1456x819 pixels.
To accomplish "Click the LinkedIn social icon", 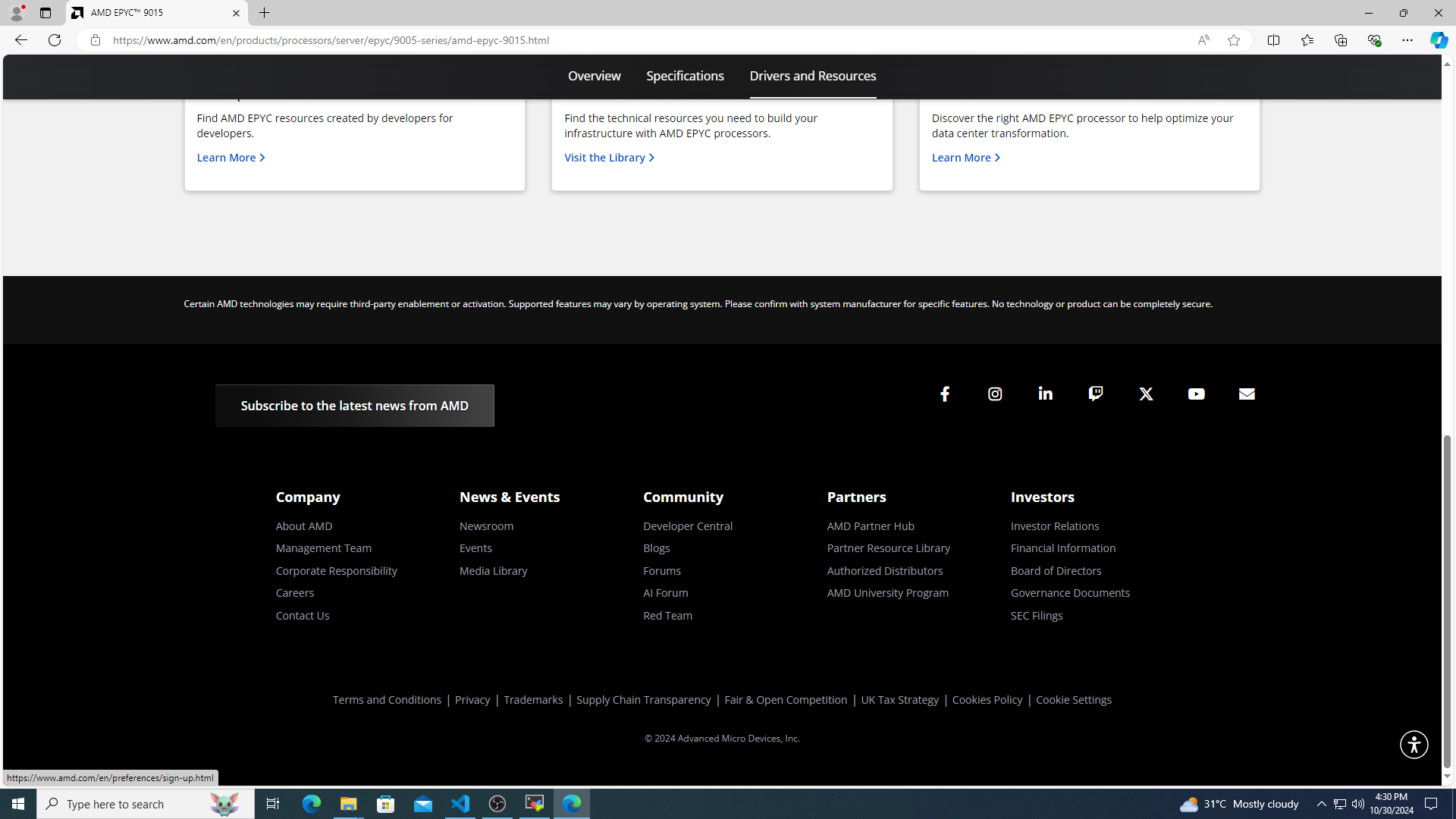I will [x=1045, y=394].
